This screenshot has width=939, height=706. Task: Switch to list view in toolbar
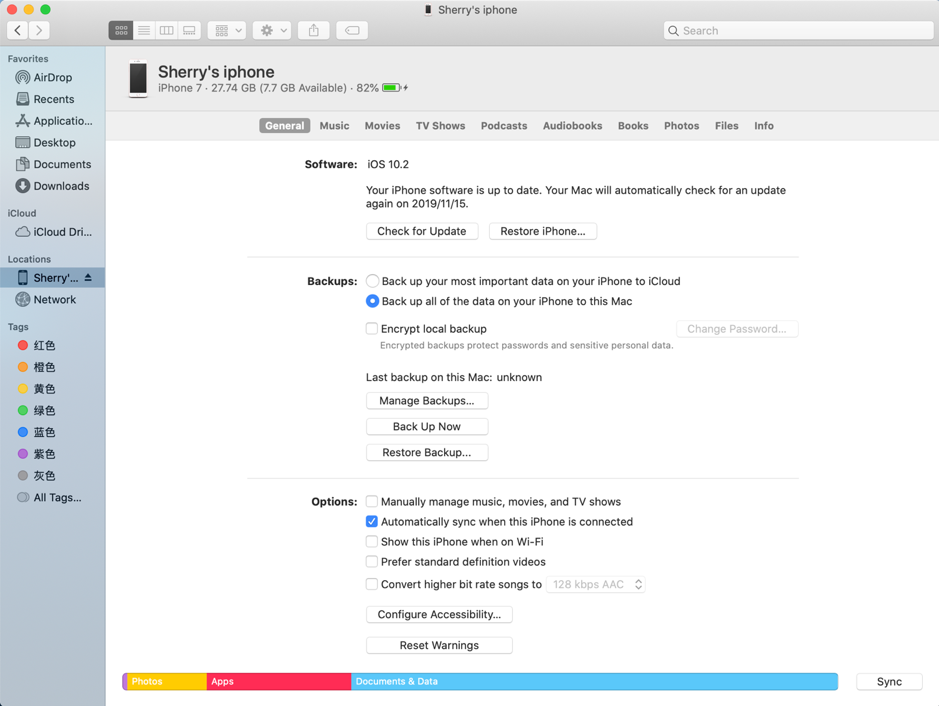pos(144,31)
